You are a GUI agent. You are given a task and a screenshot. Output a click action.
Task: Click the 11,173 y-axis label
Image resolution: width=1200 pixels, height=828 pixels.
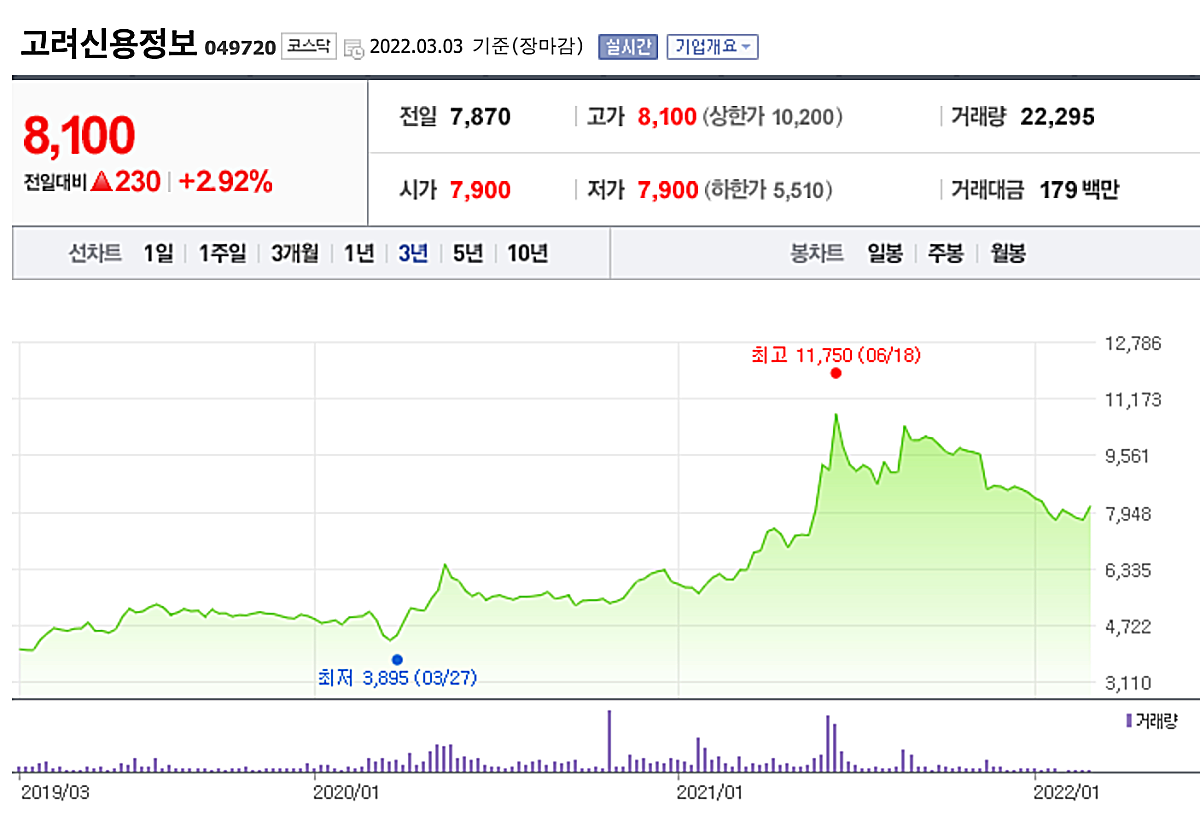(1133, 400)
